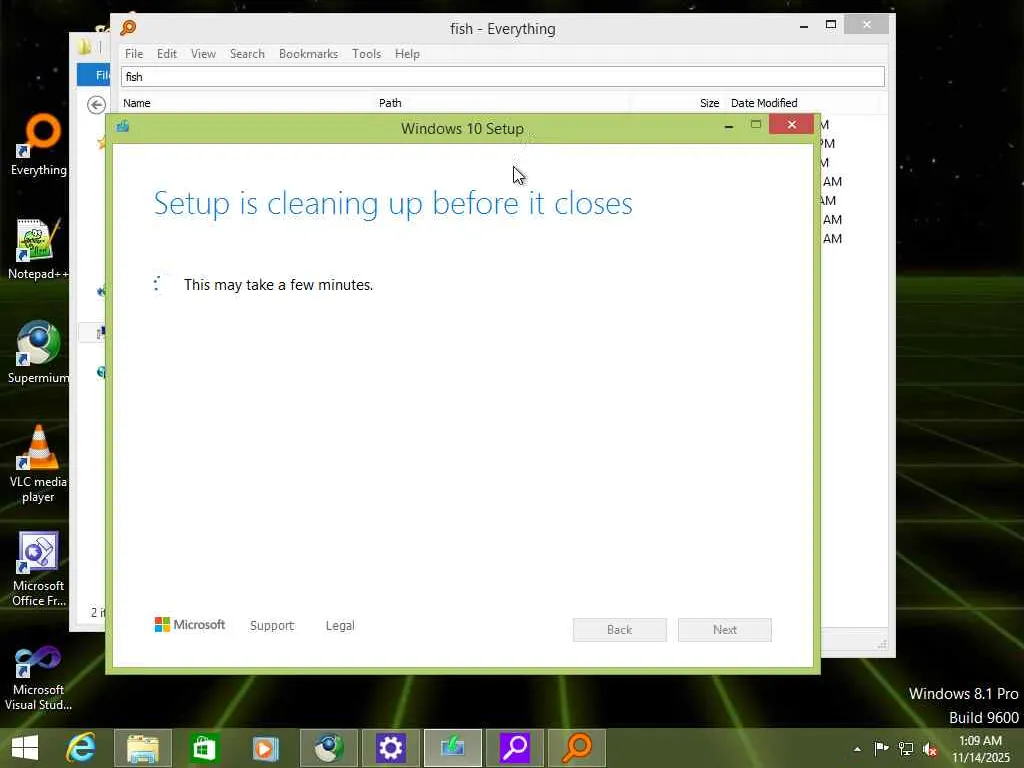Click the Legal link in Setup
This screenshot has width=1024, height=768.
tap(340, 626)
